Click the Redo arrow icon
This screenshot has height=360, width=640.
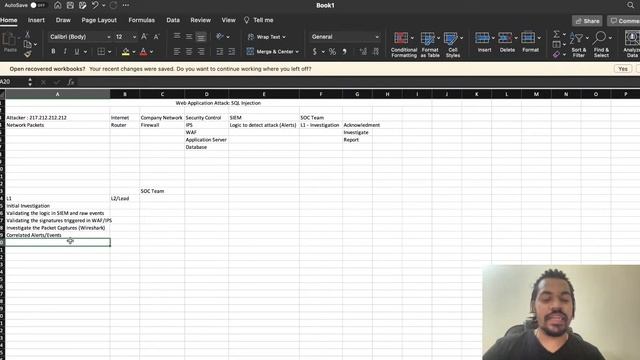pyautogui.click(x=113, y=5)
